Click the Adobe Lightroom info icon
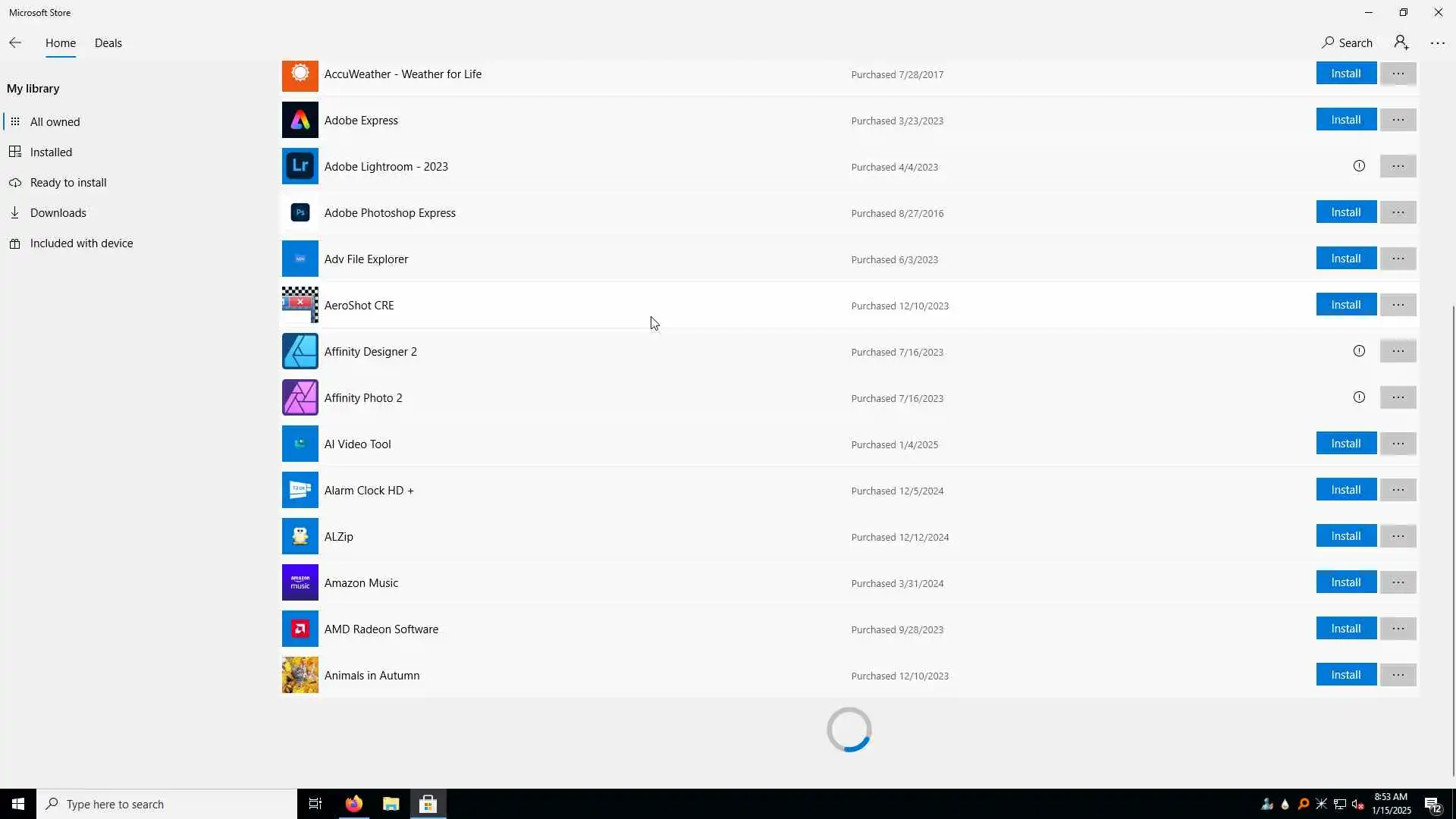The width and height of the screenshot is (1456, 819). click(1359, 166)
